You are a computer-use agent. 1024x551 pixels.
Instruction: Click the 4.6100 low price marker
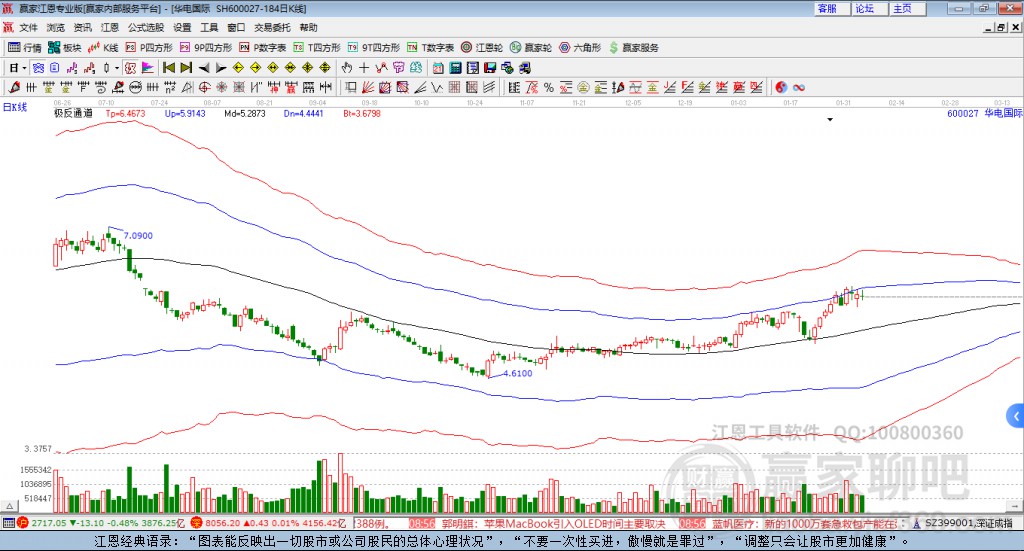point(516,373)
